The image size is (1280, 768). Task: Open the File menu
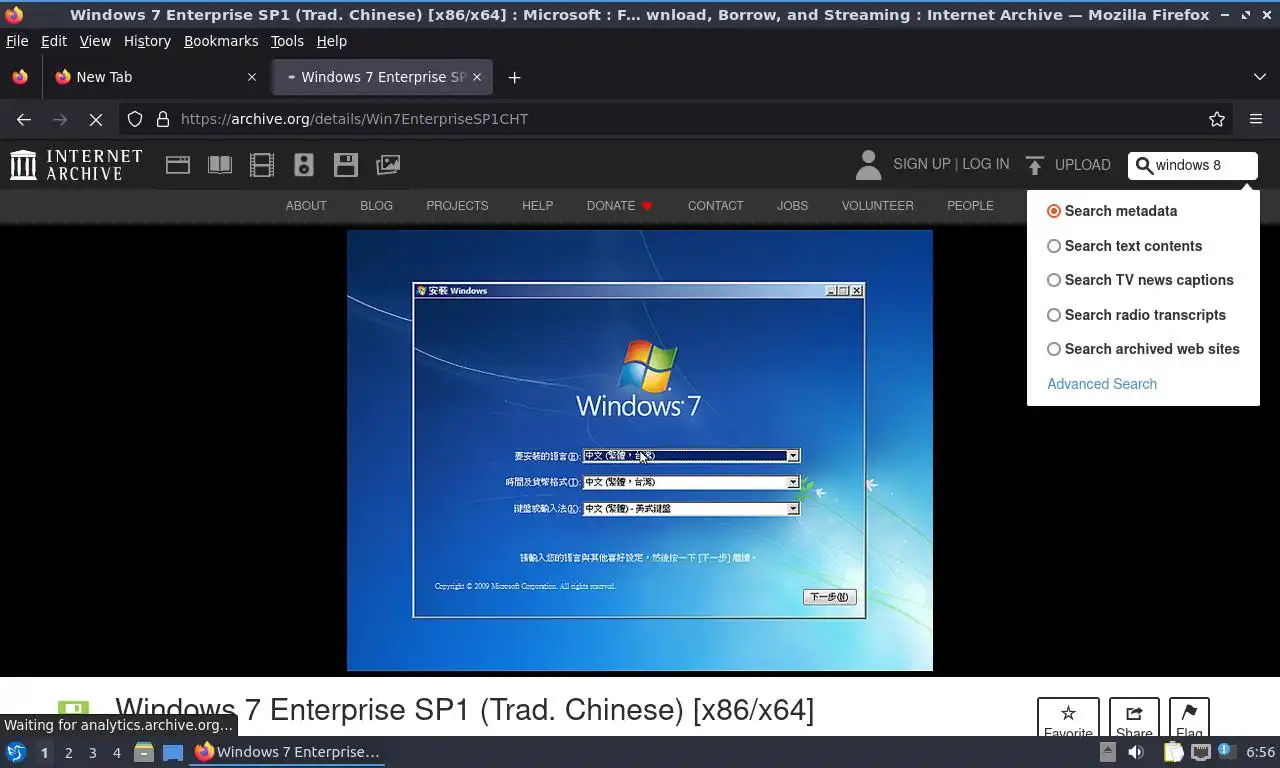pos(17,41)
